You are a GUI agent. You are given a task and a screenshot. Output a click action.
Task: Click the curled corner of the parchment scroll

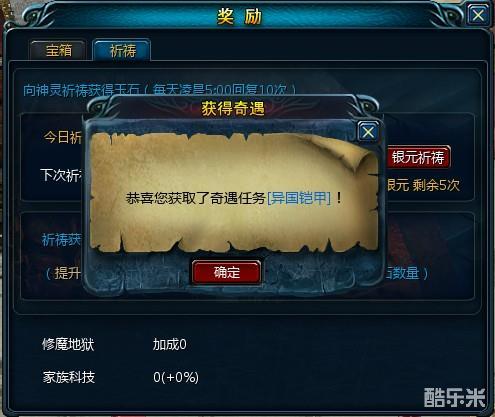click(x=353, y=153)
